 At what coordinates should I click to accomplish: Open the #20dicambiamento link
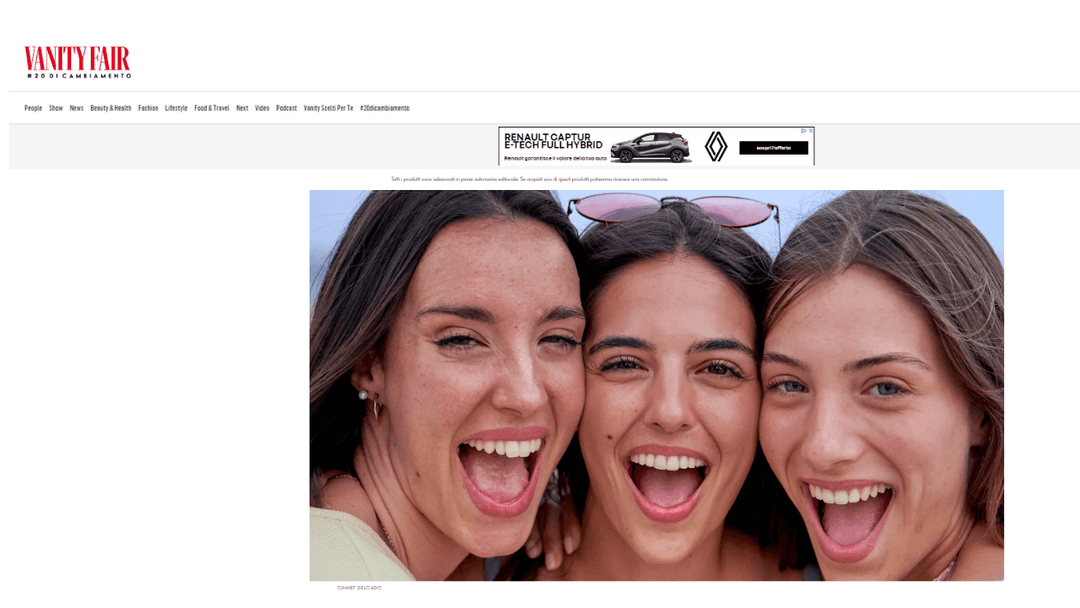click(x=384, y=108)
